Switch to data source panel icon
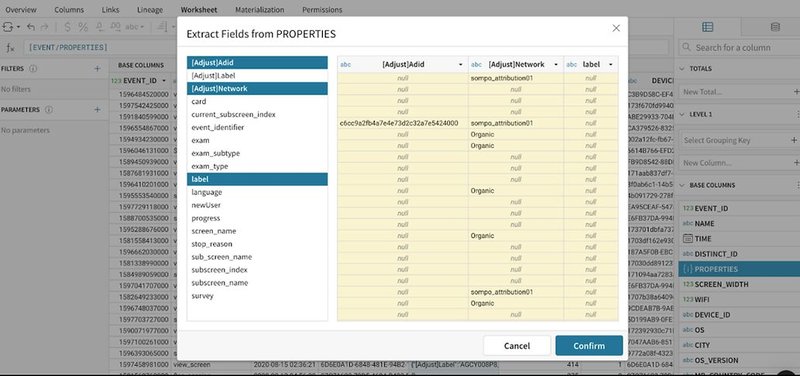Screen dimensions: 800x376 point(775,27)
